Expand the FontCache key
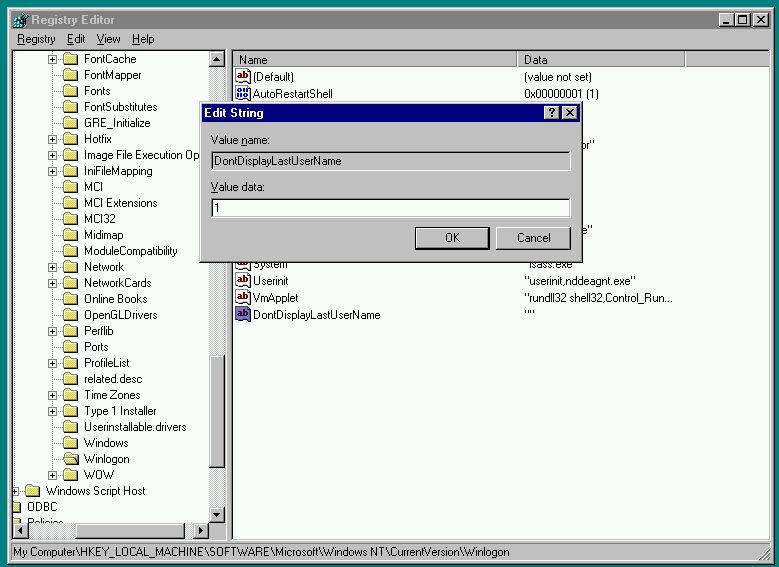Screen dimensions: 779x567 (52, 60)
